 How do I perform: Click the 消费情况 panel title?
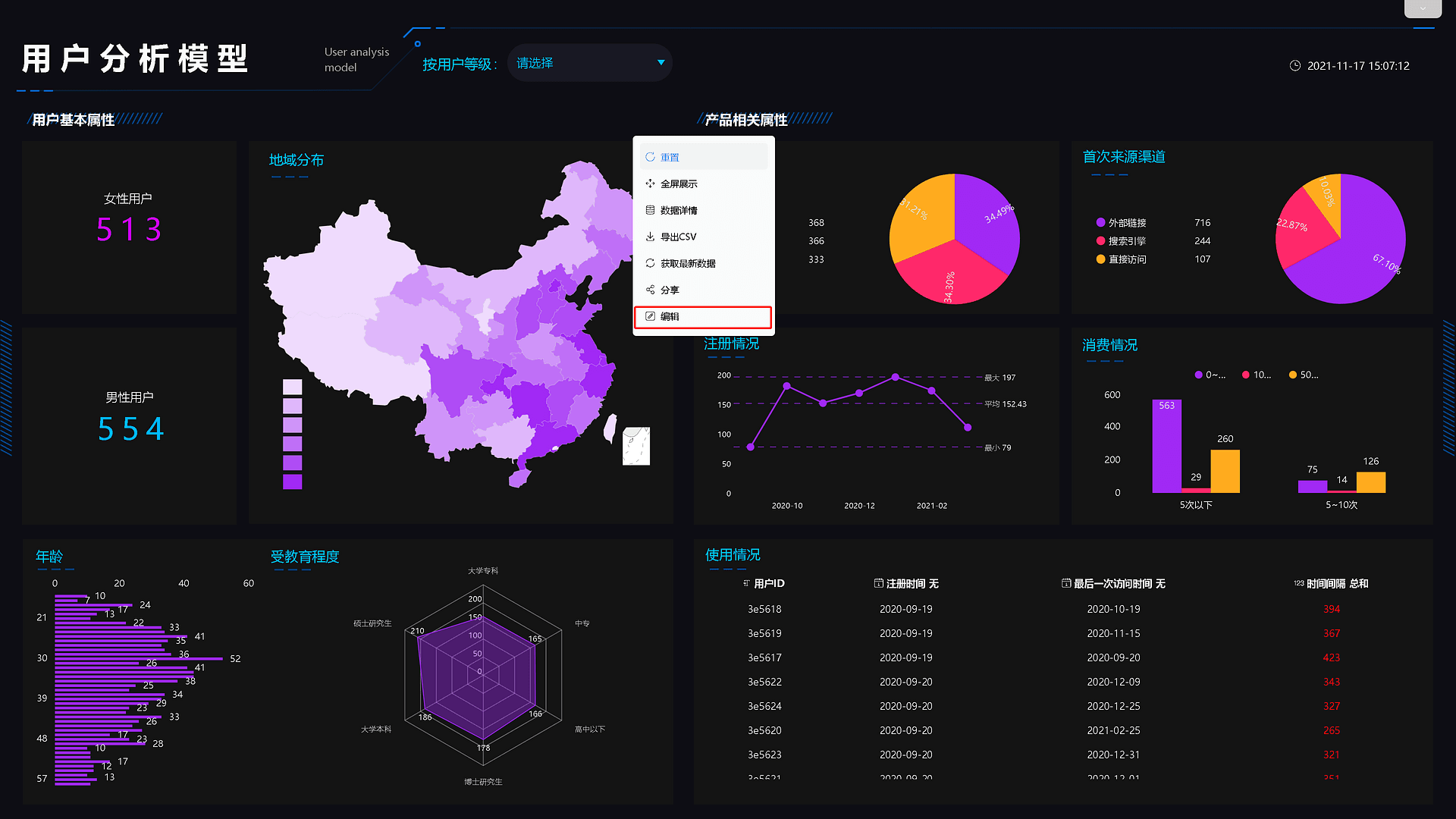pyautogui.click(x=1110, y=345)
